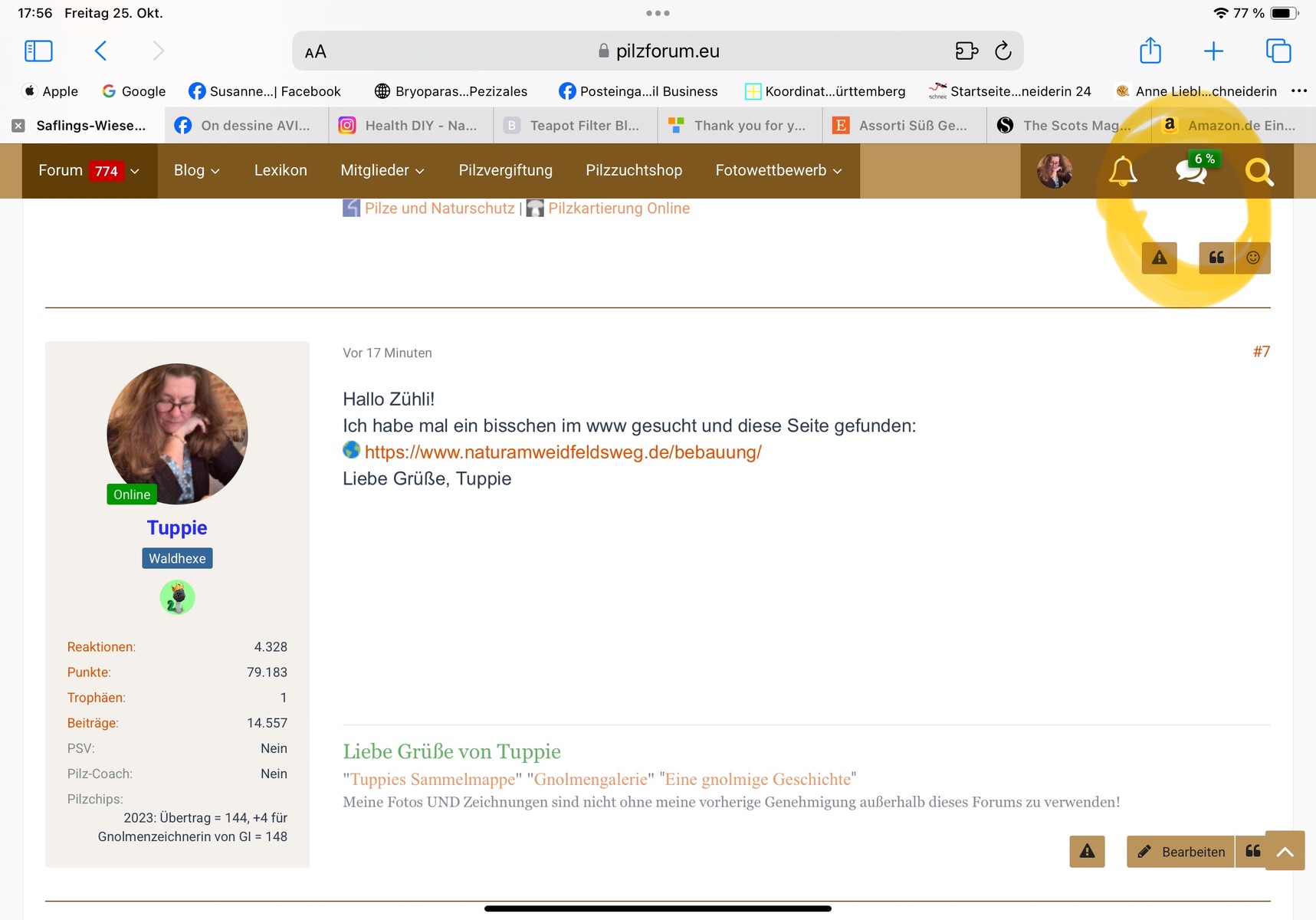Open Mitglieder dropdown menu
The image size is (1316, 920).
click(382, 170)
